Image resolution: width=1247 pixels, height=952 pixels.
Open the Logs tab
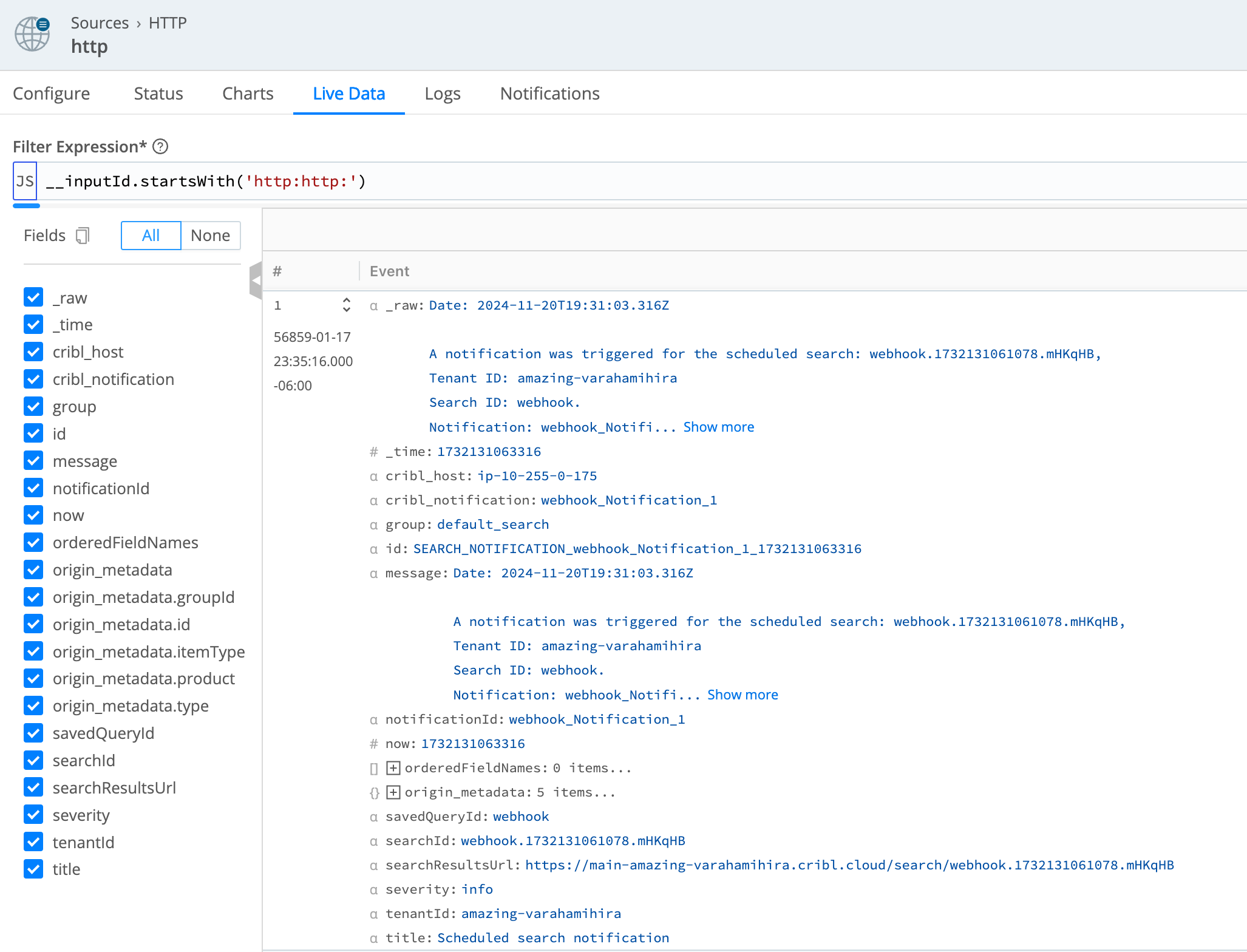point(442,93)
